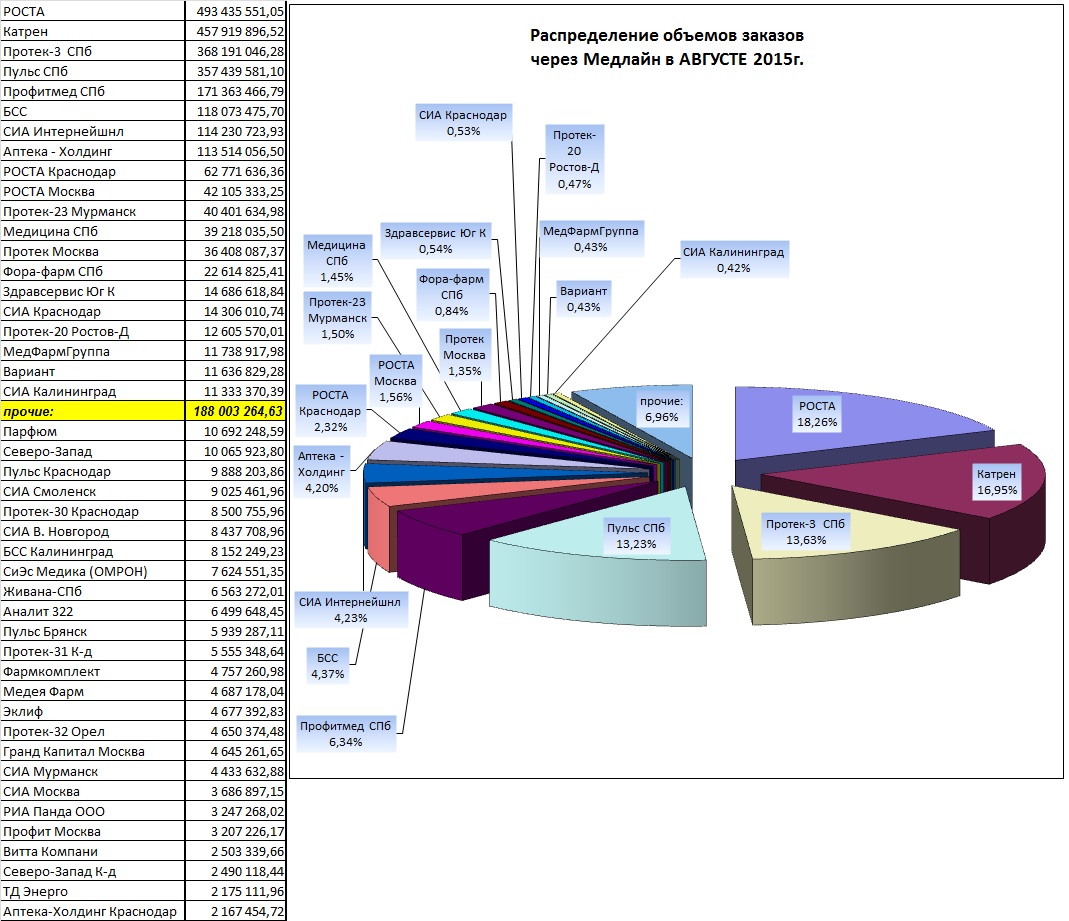
Task: Select the 'Протек-3 СПб 13,63%' data label
Action: point(805,532)
